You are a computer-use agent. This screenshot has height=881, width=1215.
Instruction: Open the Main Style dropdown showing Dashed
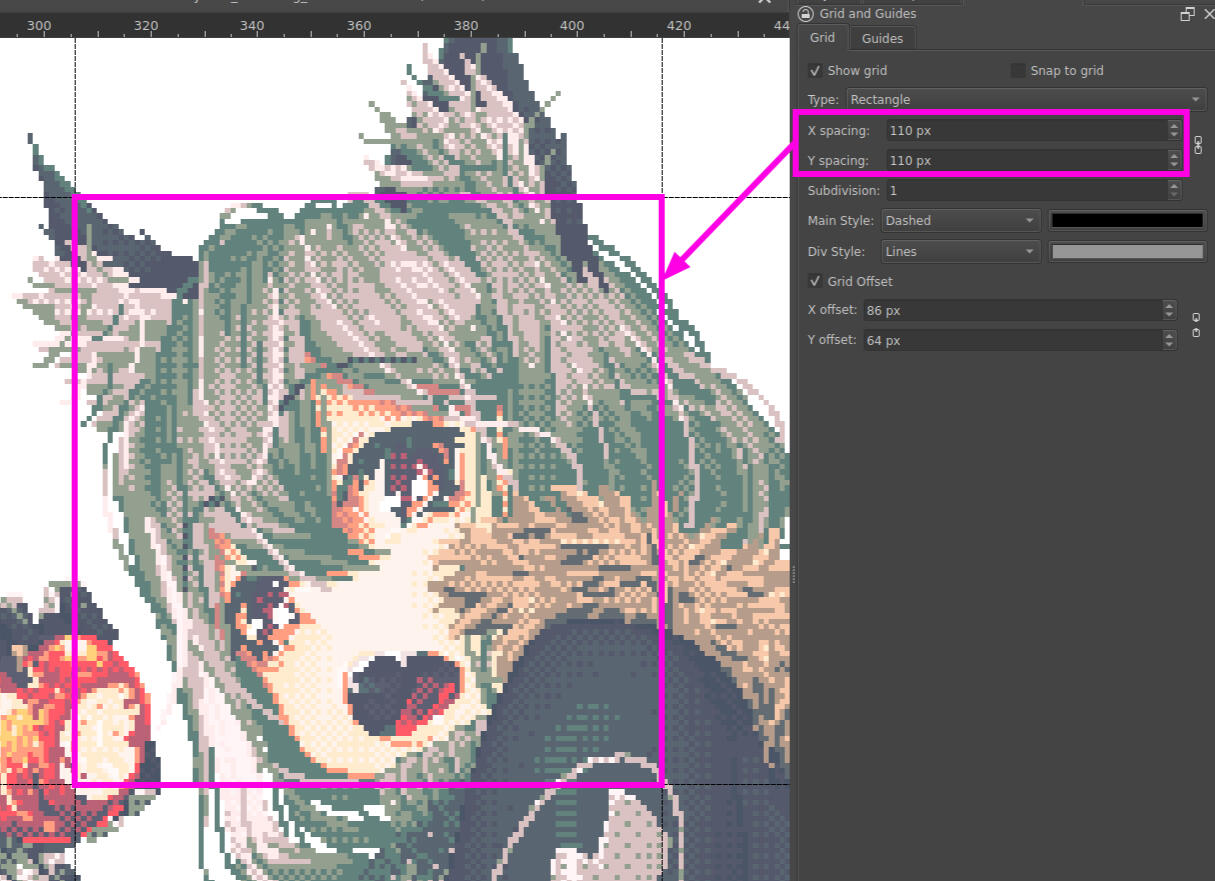pyautogui.click(x=959, y=220)
